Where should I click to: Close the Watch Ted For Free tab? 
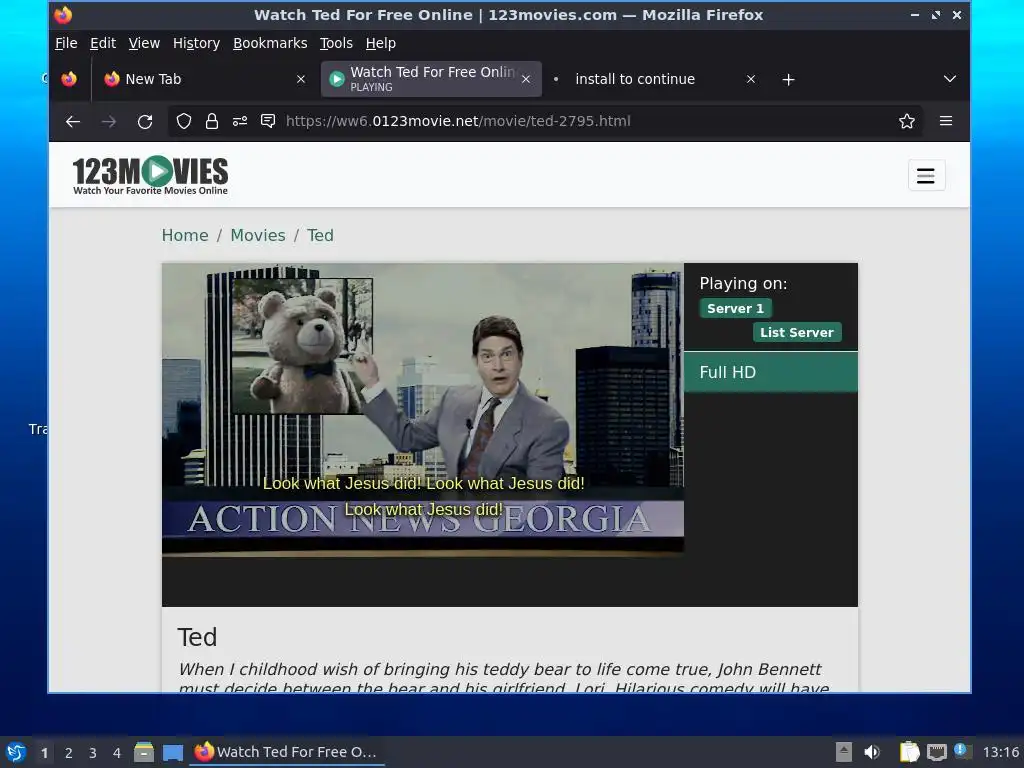coord(526,79)
